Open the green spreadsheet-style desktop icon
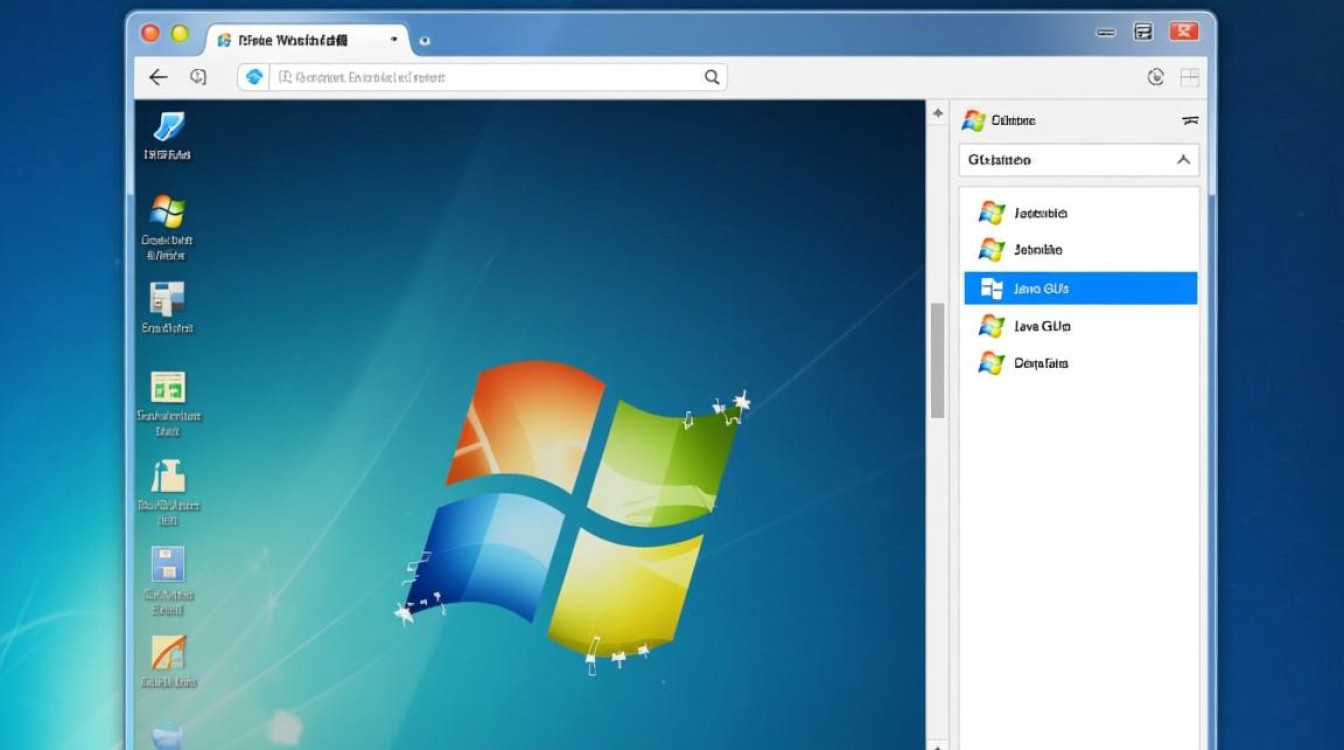The image size is (1344, 750). coord(167,387)
